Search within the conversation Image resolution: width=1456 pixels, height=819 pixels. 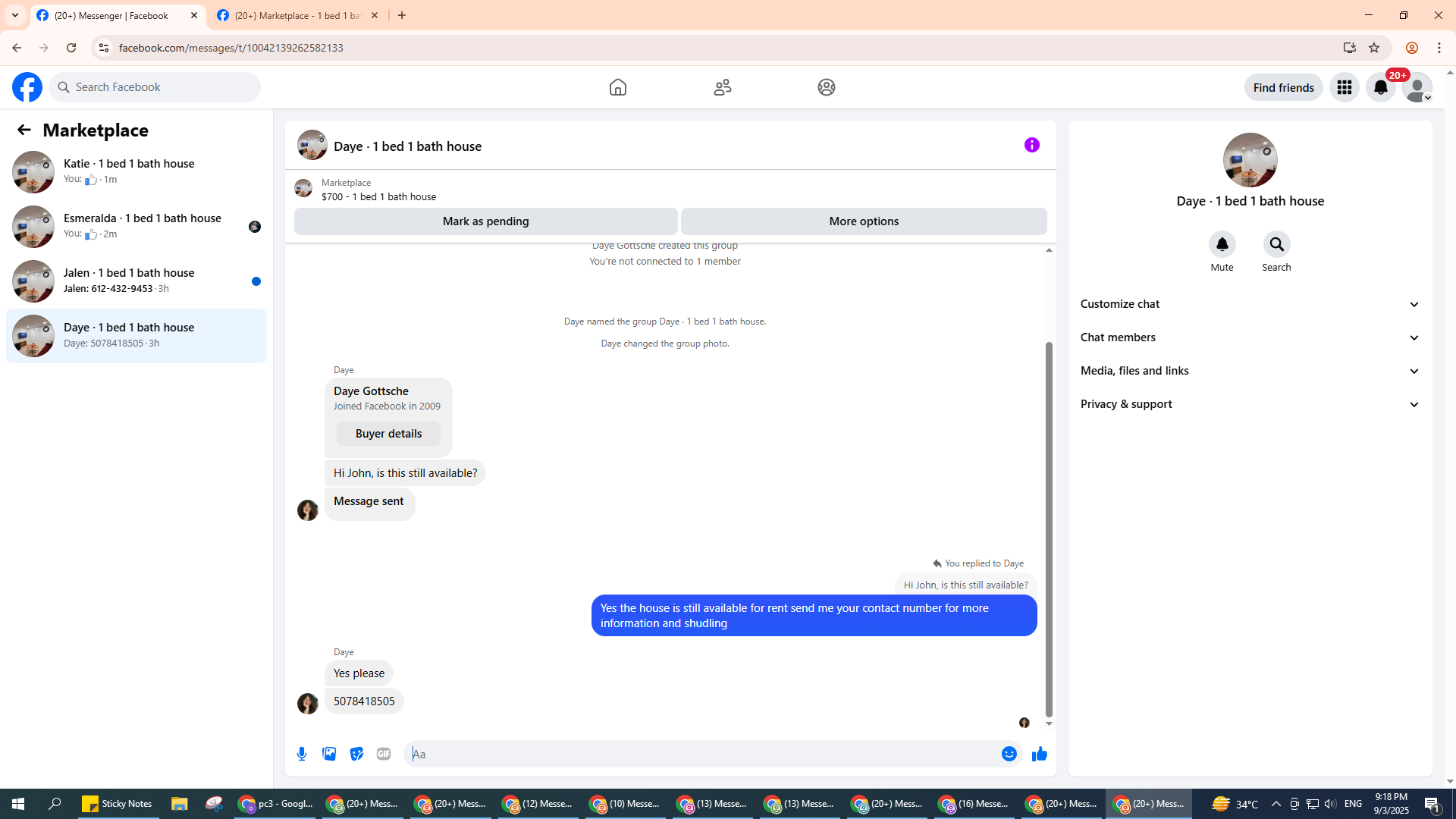click(1277, 244)
